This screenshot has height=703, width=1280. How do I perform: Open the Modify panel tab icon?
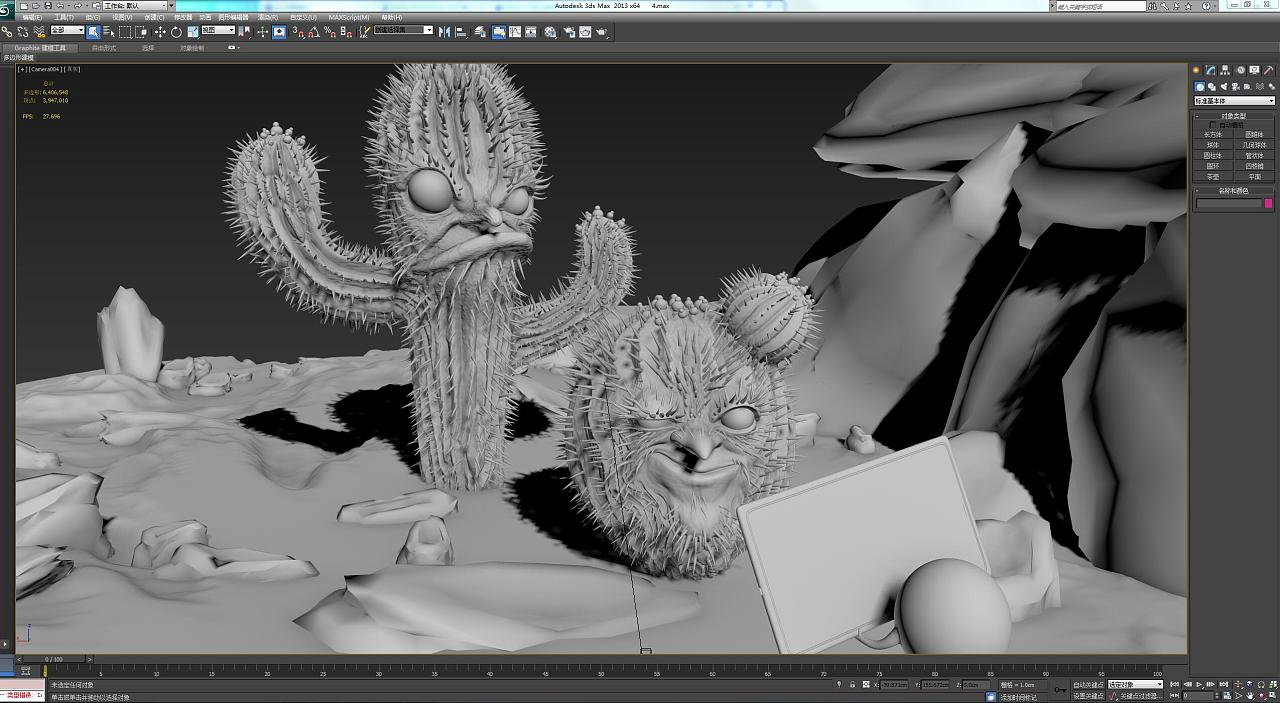pyautogui.click(x=1210, y=70)
